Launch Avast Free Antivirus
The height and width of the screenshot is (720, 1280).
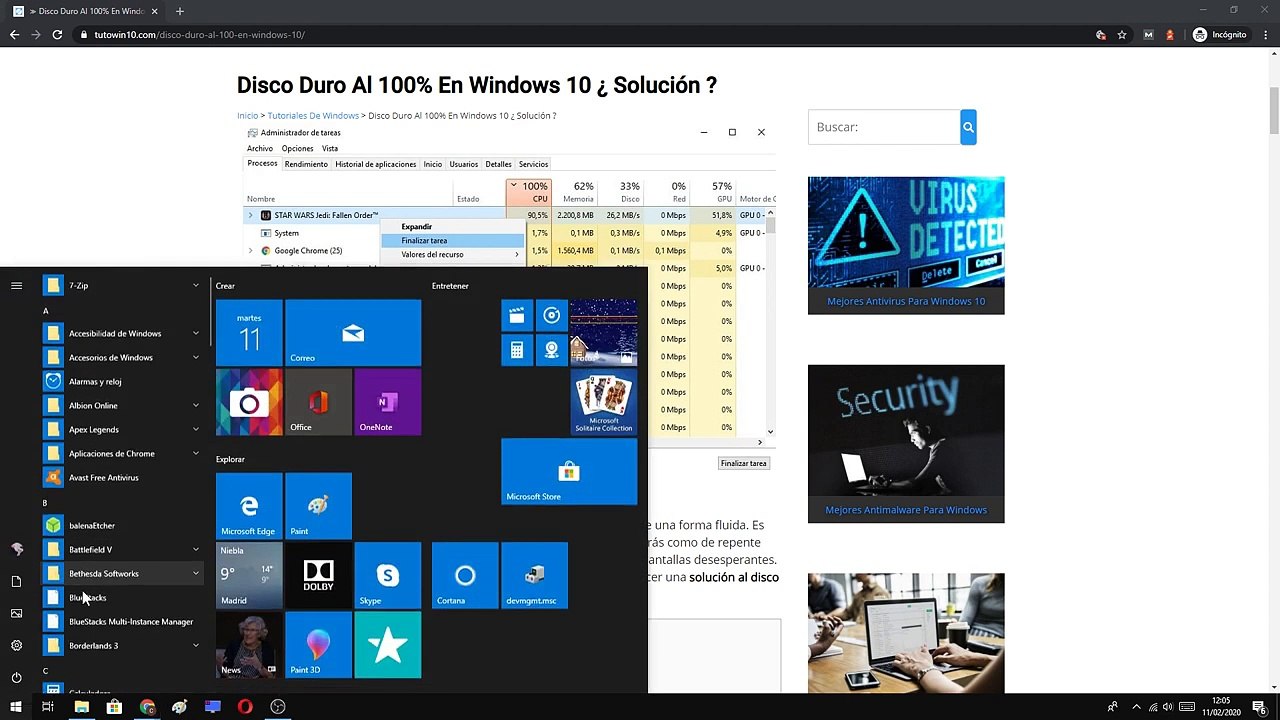click(123, 477)
